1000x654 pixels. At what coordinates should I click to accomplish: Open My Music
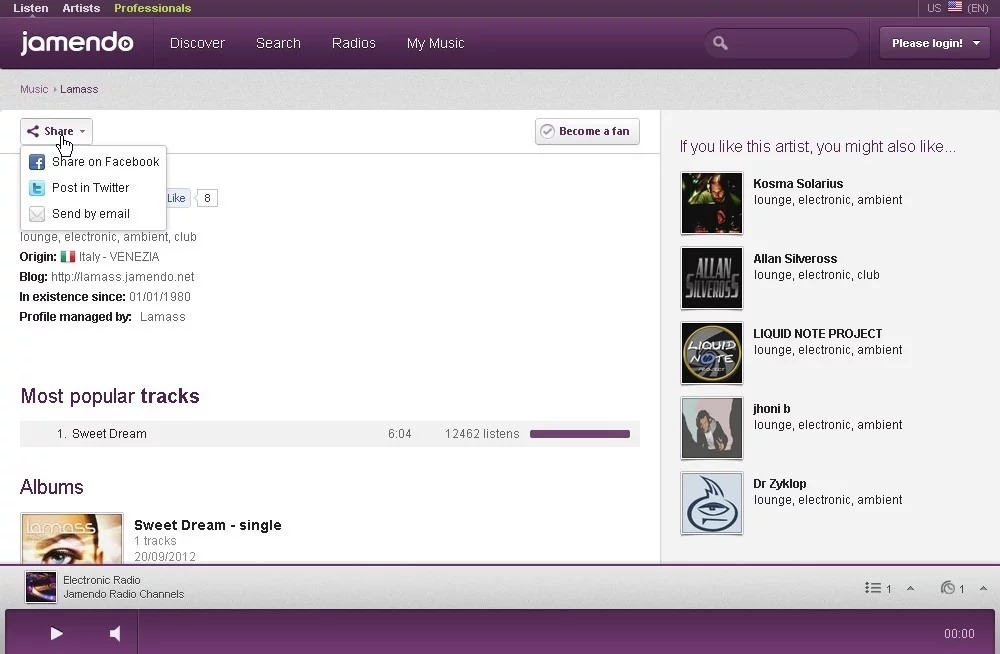point(436,43)
